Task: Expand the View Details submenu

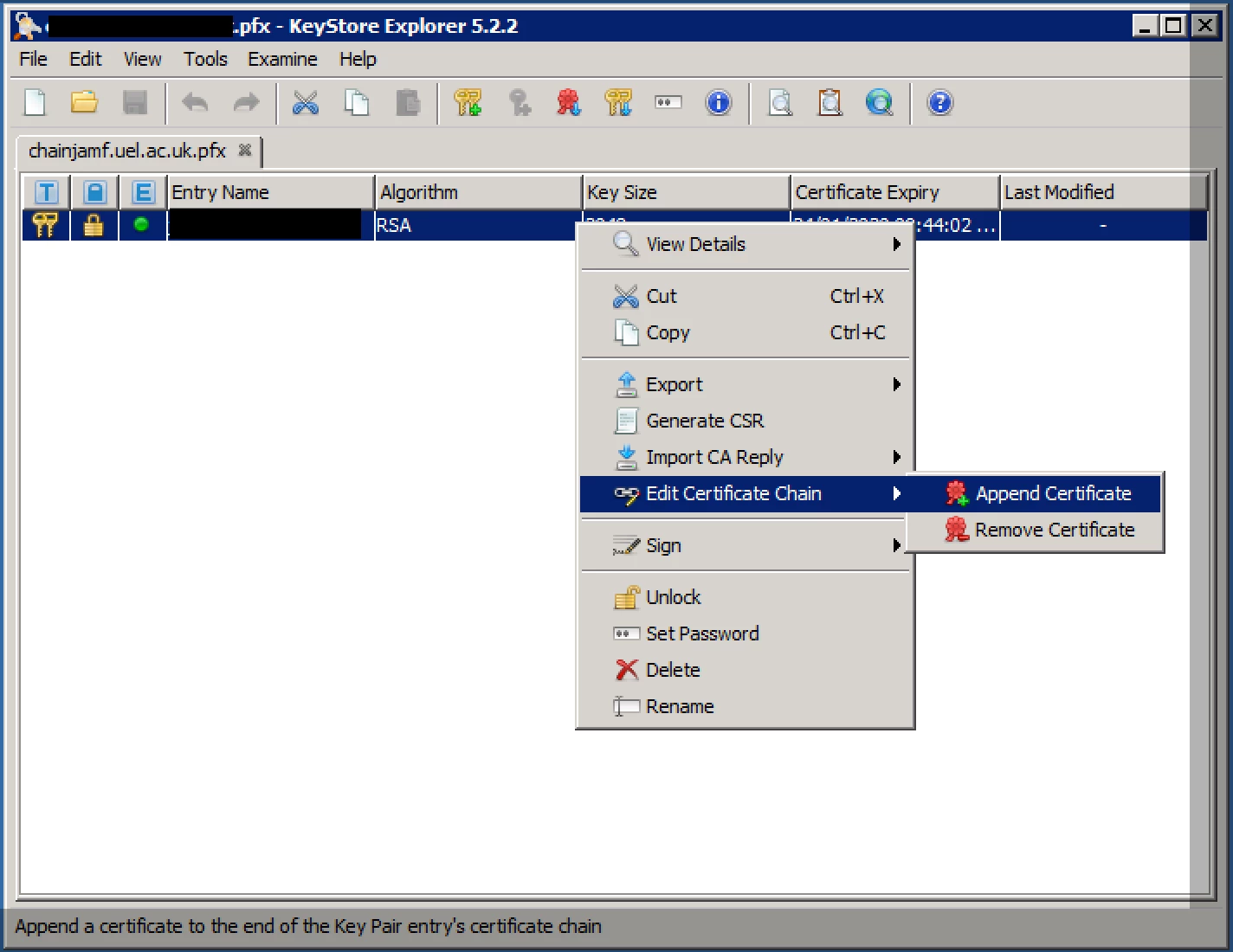Action: click(x=746, y=244)
